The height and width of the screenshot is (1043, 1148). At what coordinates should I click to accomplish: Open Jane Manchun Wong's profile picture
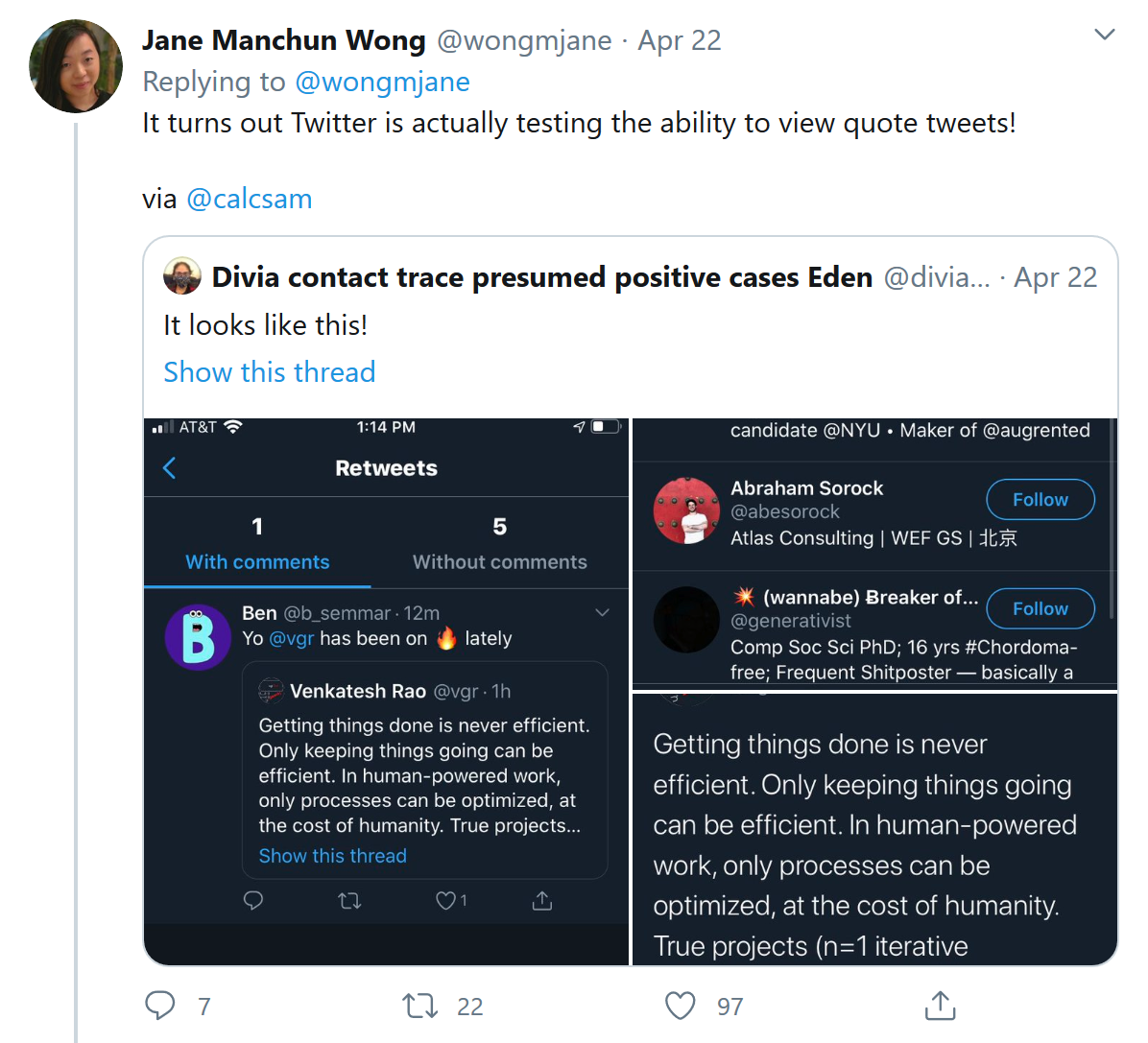[x=76, y=66]
